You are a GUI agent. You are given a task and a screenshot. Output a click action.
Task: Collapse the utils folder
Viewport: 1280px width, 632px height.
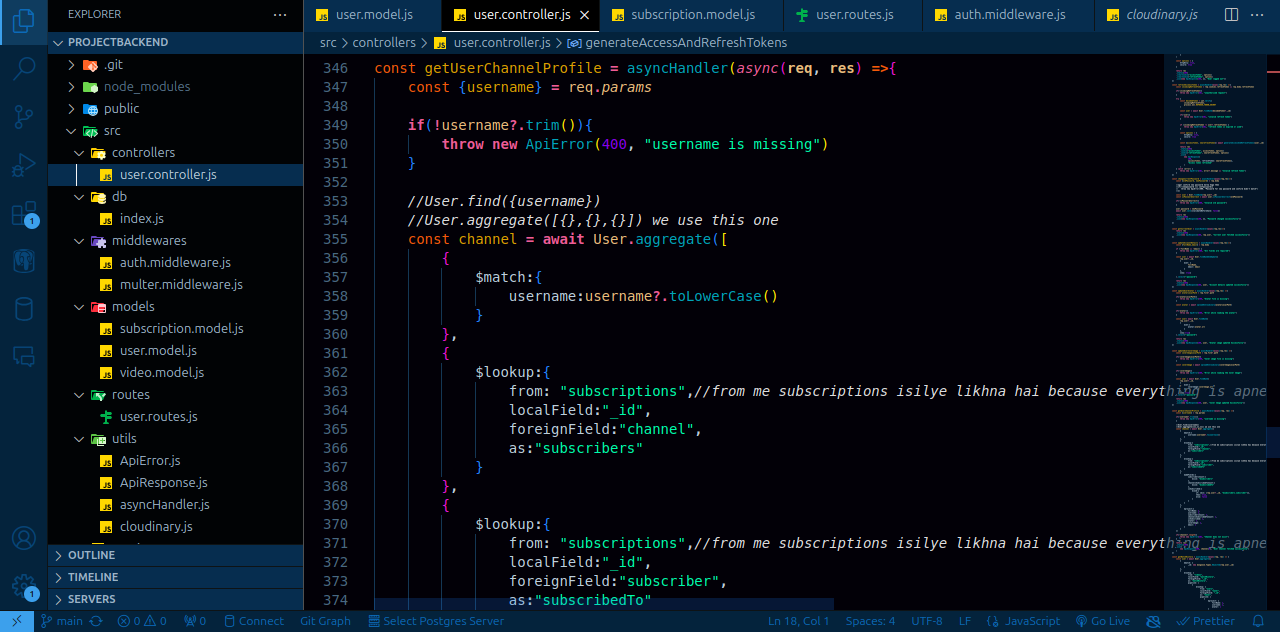(x=80, y=438)
